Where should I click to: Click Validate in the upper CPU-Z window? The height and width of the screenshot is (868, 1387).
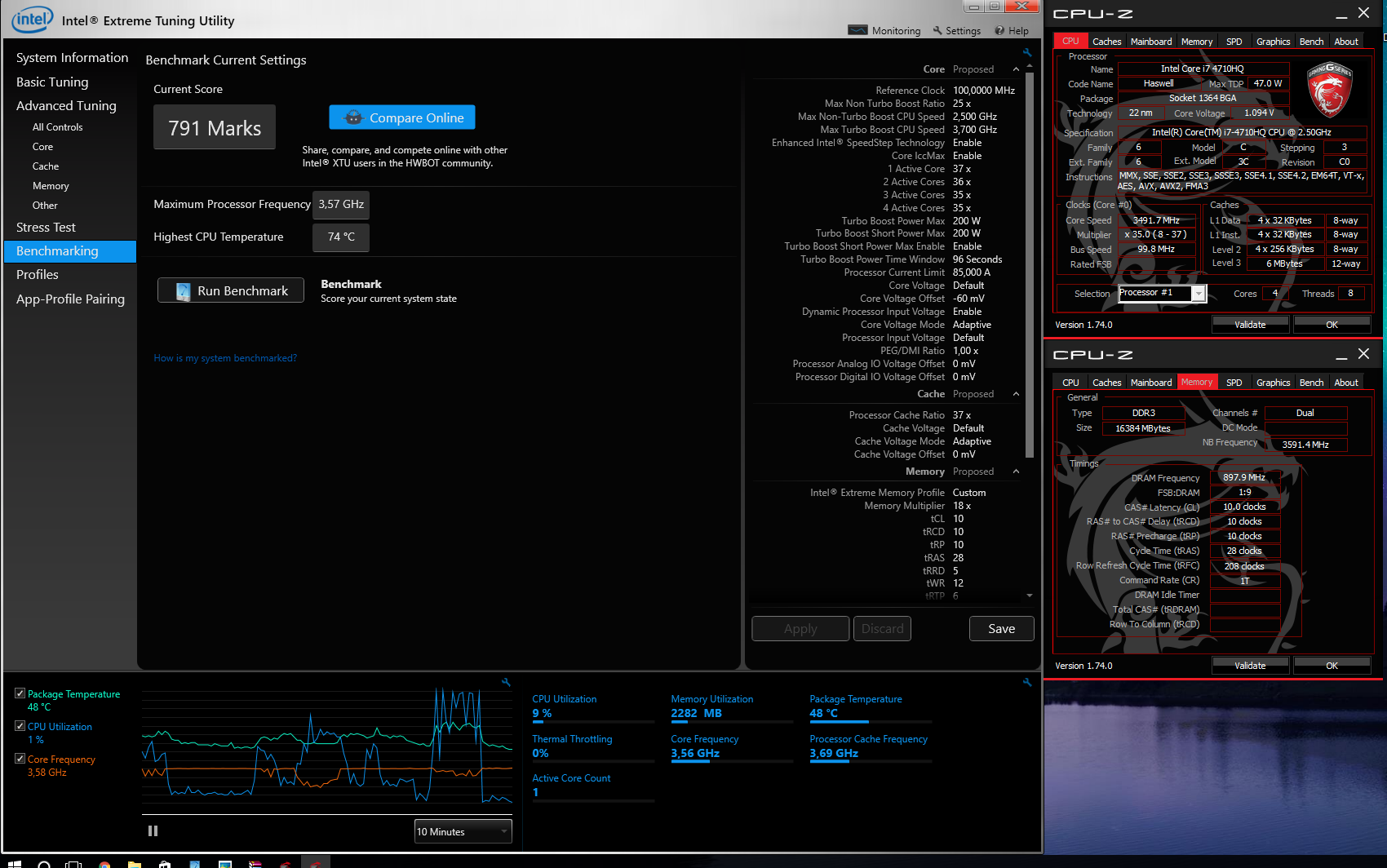(x=1250, y=325)
